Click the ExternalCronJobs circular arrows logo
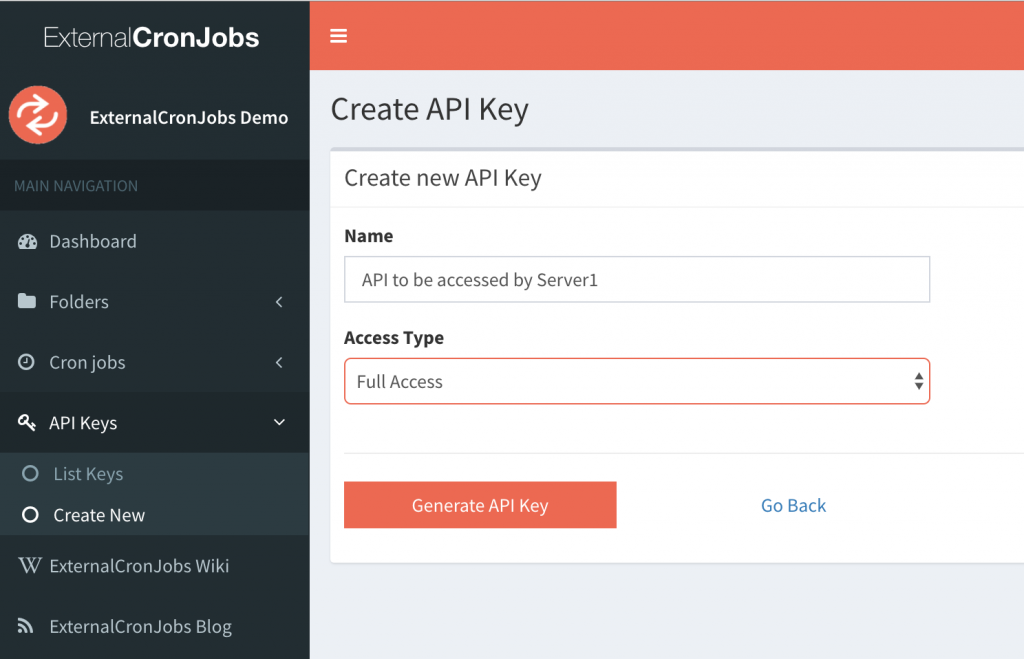 [38, 115]
